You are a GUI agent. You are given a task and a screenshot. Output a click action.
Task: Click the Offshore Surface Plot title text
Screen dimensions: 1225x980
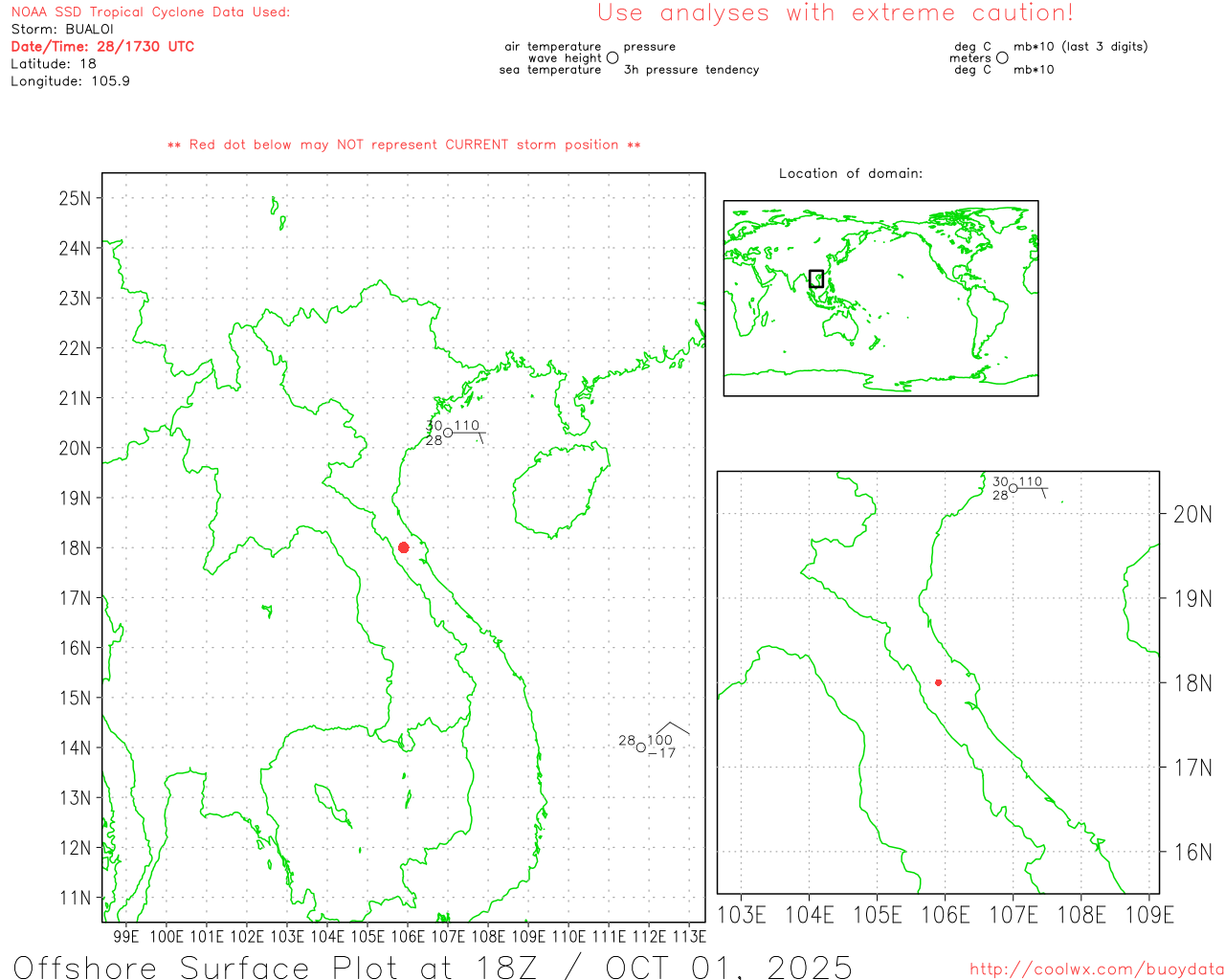(x=433, y=967)
